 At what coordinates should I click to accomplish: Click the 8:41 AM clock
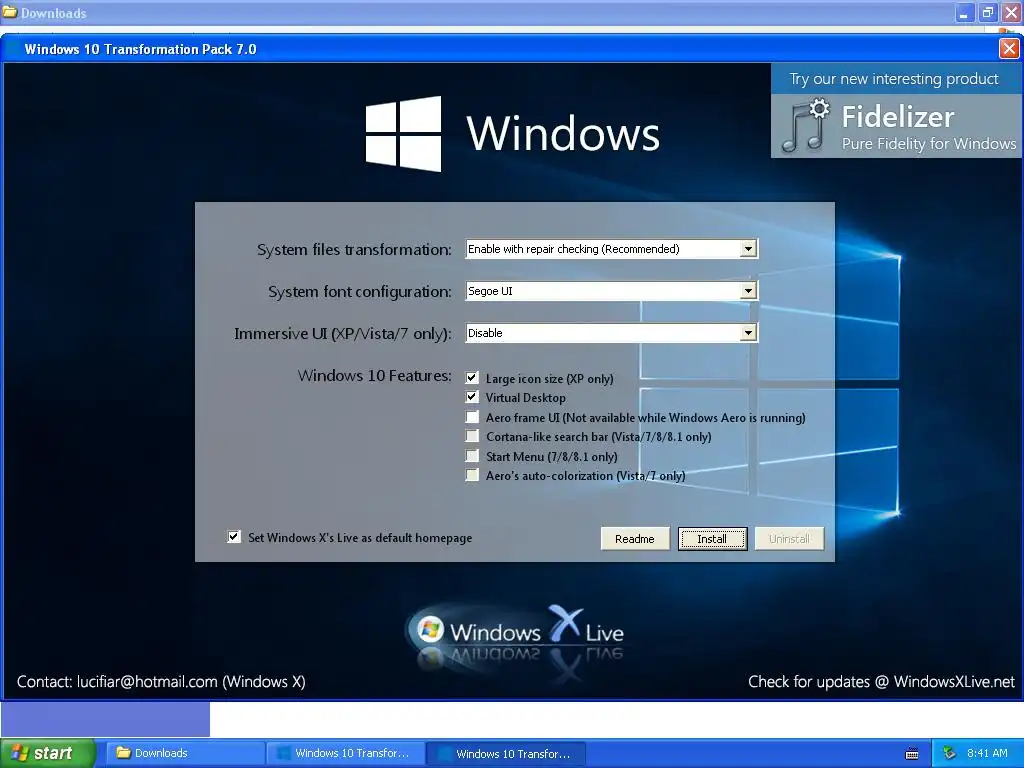987,753
